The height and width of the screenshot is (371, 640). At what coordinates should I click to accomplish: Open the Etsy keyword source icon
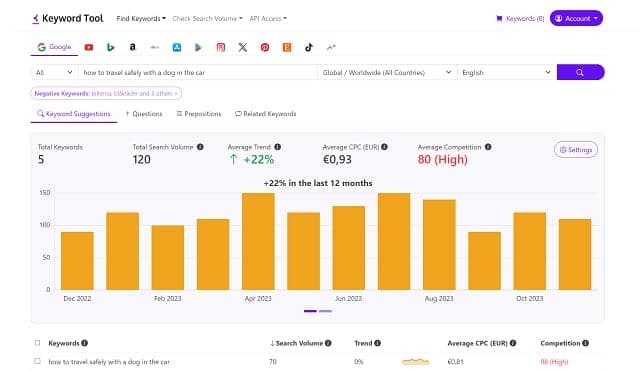tap(287, 47)
